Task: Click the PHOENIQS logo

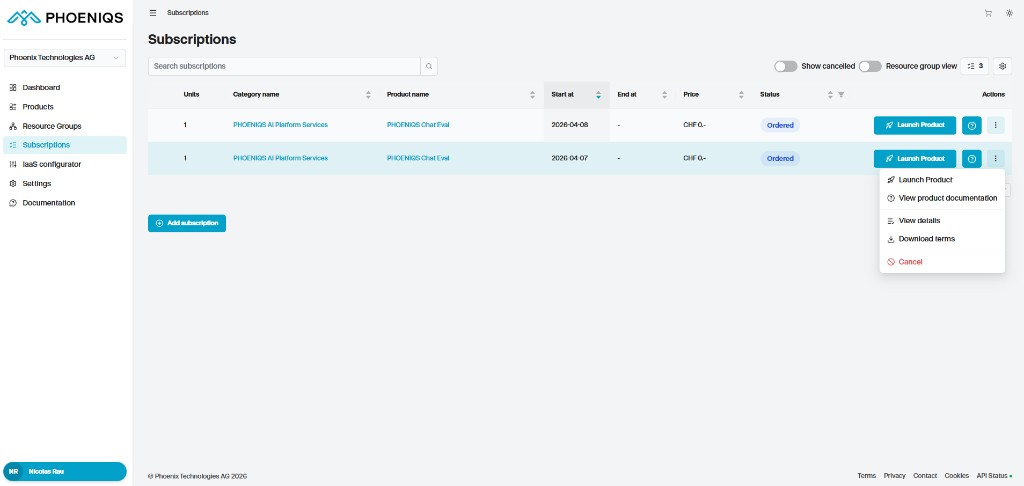Action: pyautogui.click(x=65, y=18)
